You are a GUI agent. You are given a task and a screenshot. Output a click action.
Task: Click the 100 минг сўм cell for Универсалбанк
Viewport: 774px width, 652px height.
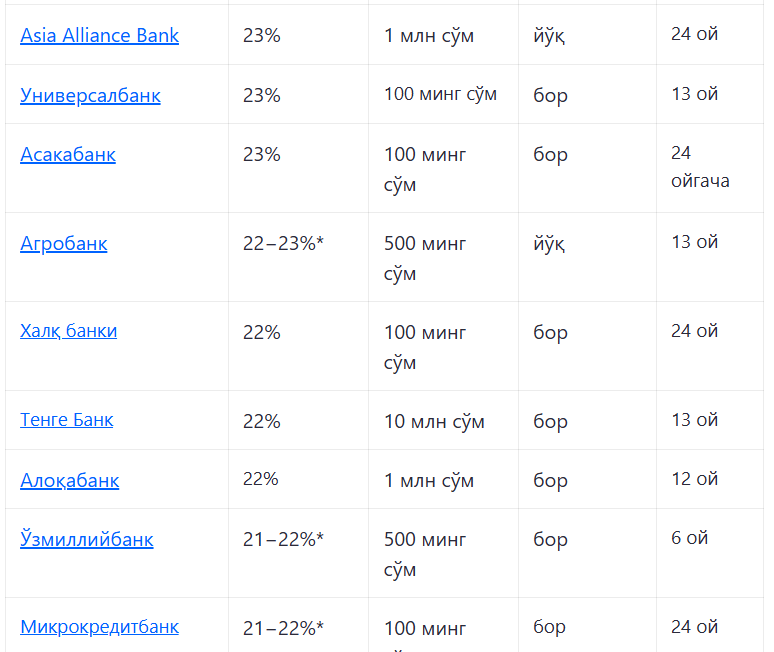[x=440, y=94]
